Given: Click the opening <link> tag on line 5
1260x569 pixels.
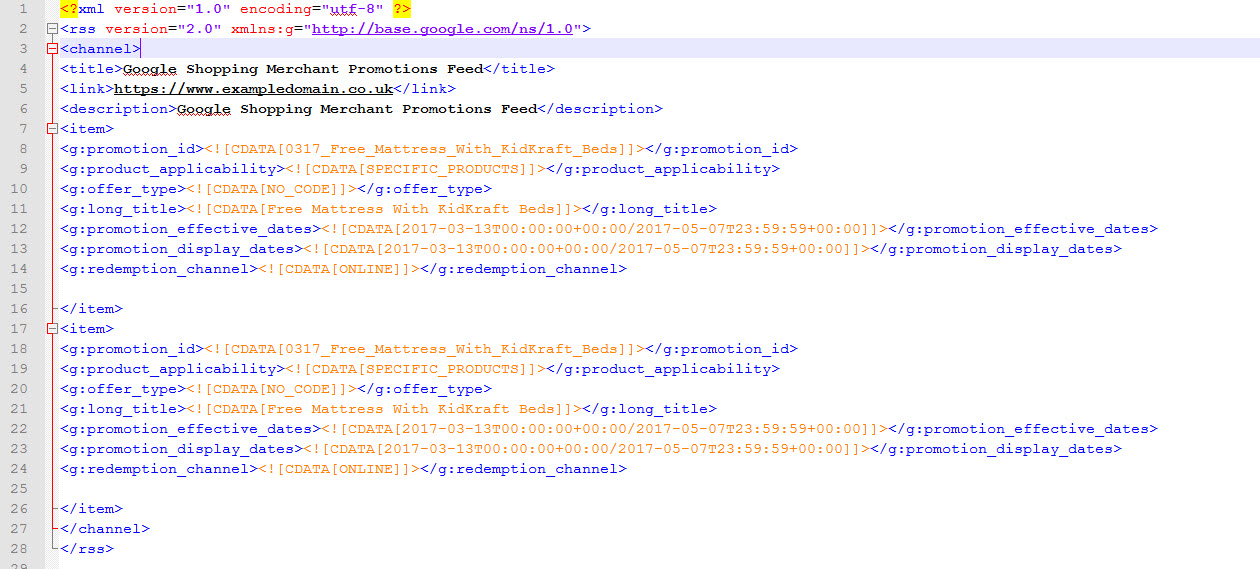Looking at the screenshot, I should coord(87,89).
